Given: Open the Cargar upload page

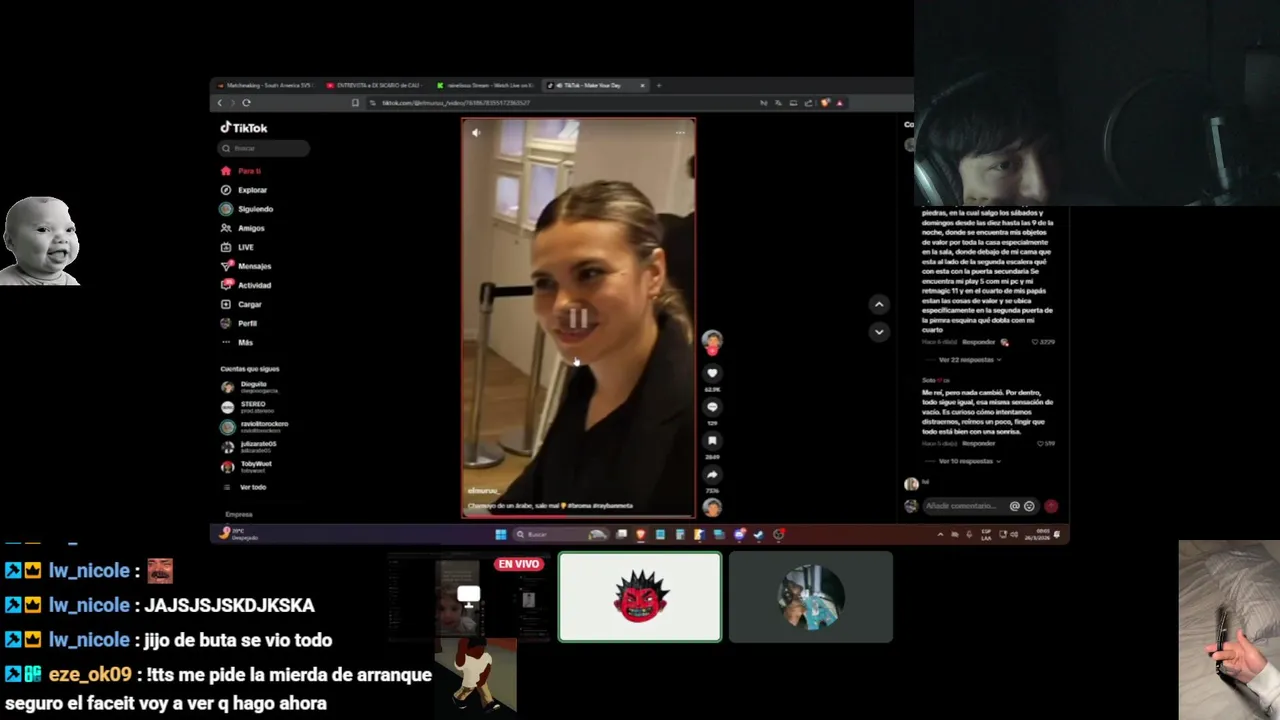Looking at the screenshot, I should click(242, 304).
